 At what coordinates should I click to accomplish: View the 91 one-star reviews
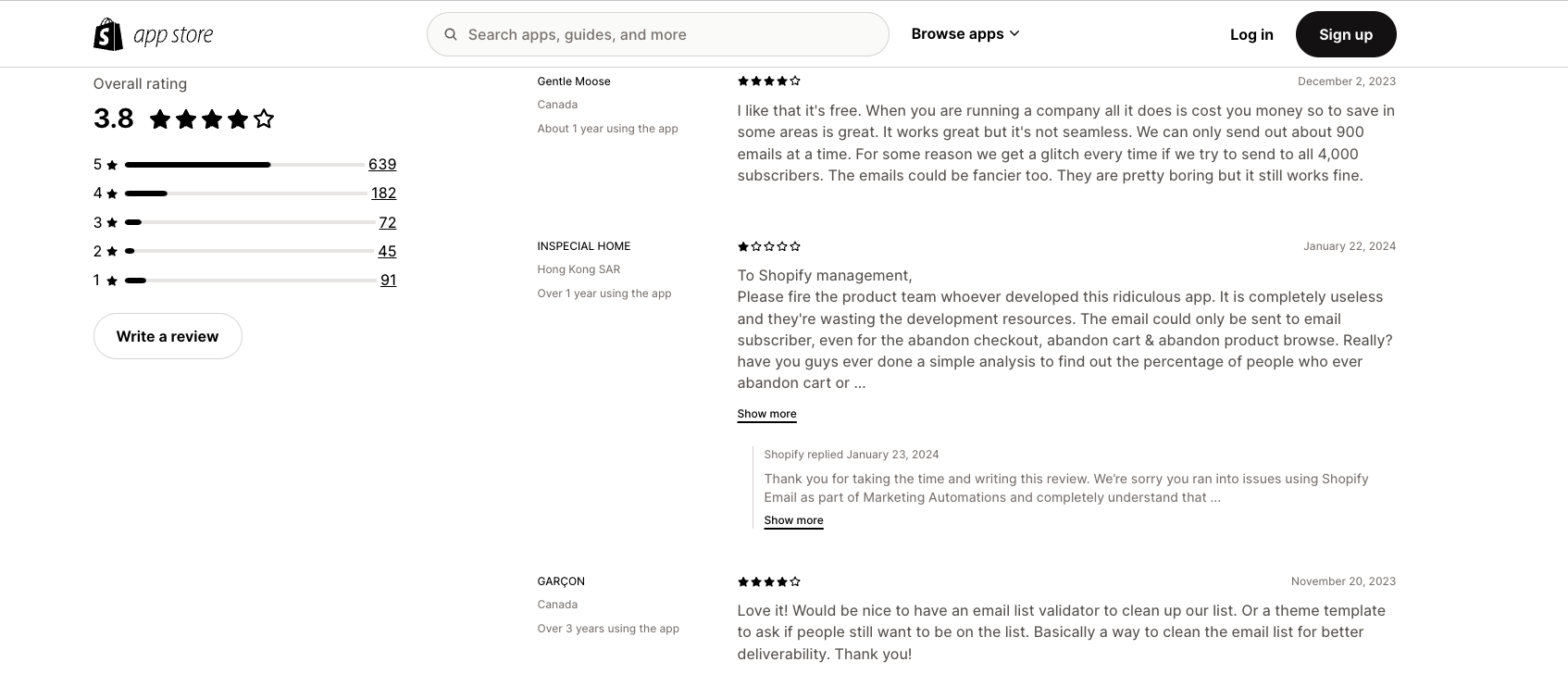(388, 280)
